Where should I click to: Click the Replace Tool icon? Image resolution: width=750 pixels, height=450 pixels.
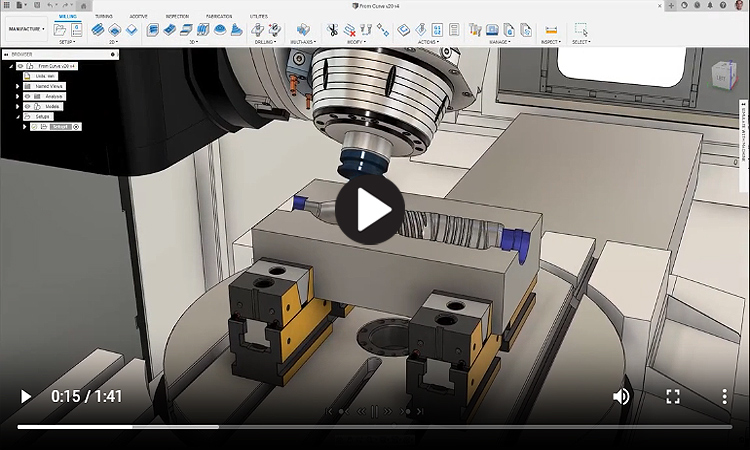(x=366, y=30)
